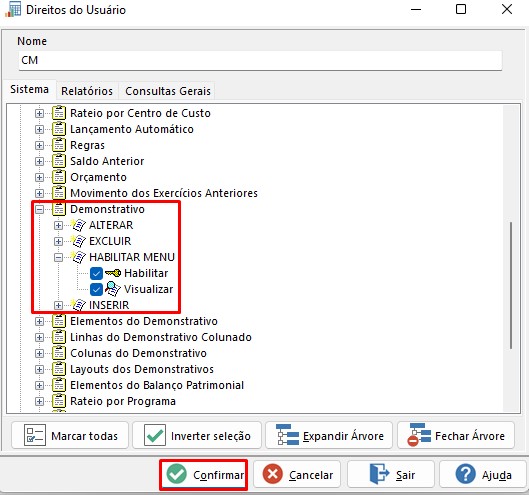
Task: Click the INSERIR node icon
Action: 78,305
